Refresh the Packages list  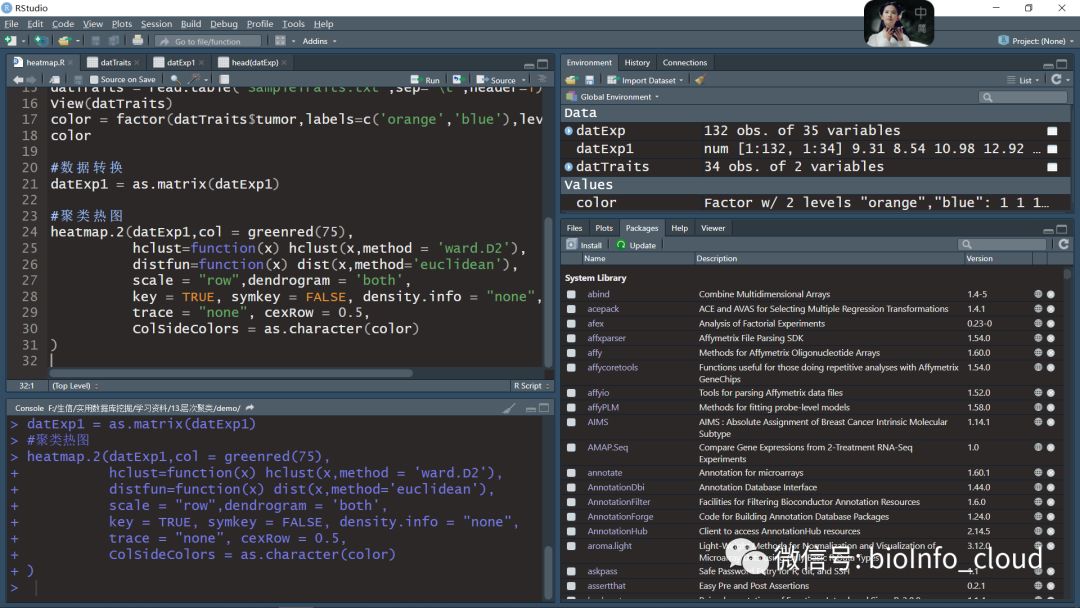pos(1063,244)
